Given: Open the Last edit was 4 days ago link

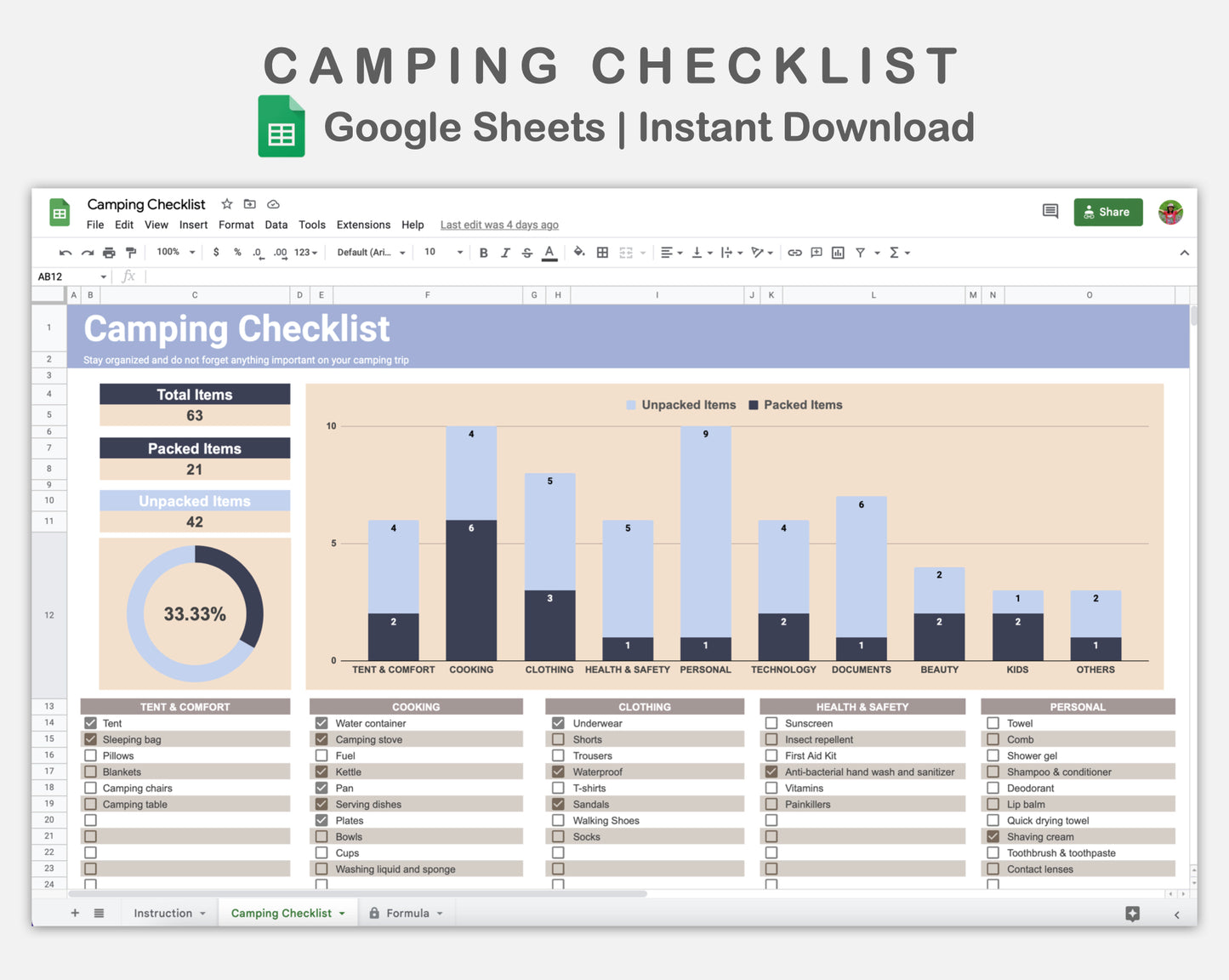Looking at the screenshot, I should pyautogui.click(x=499, y=225).
